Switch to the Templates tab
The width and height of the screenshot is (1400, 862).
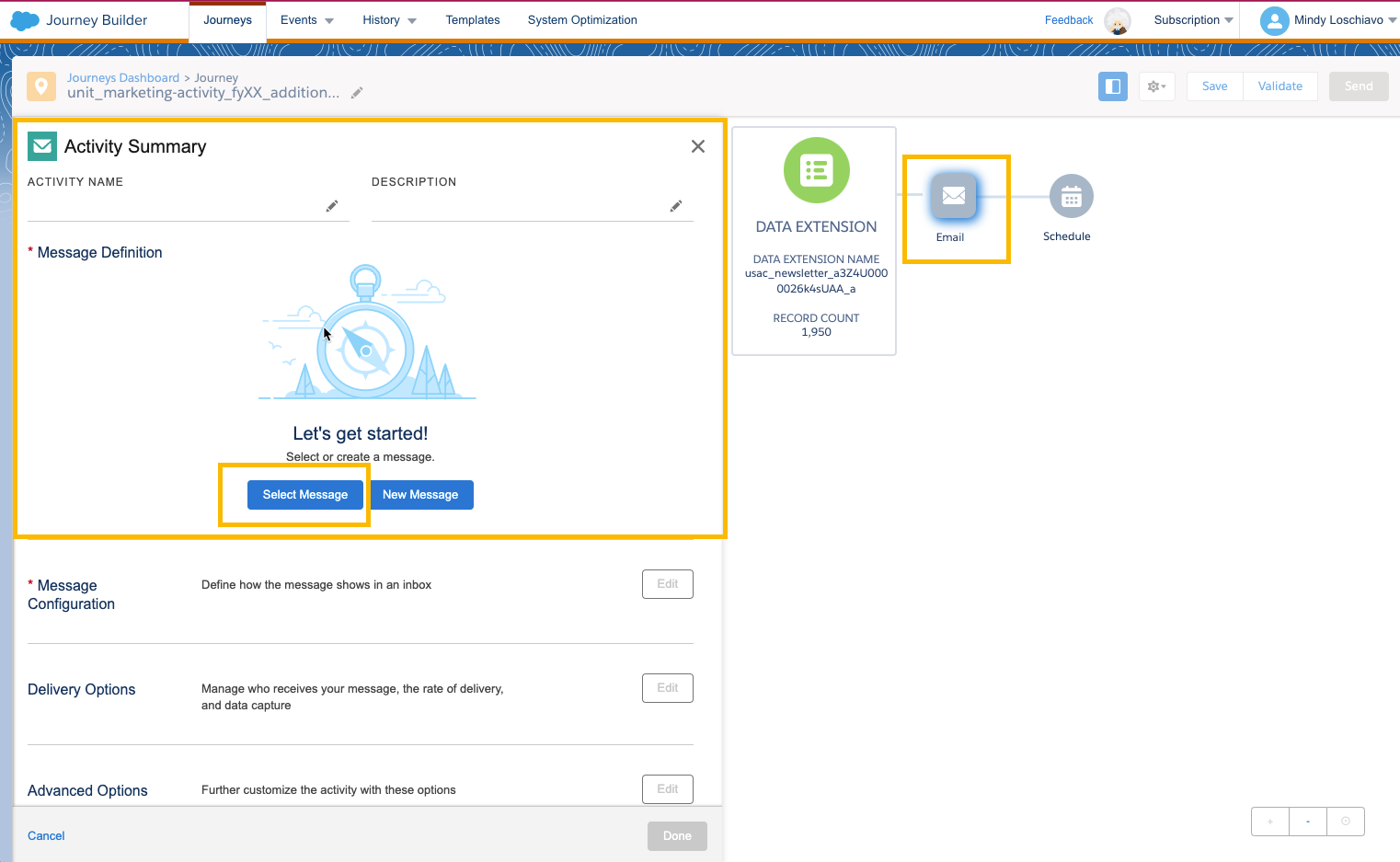point(473,20)
